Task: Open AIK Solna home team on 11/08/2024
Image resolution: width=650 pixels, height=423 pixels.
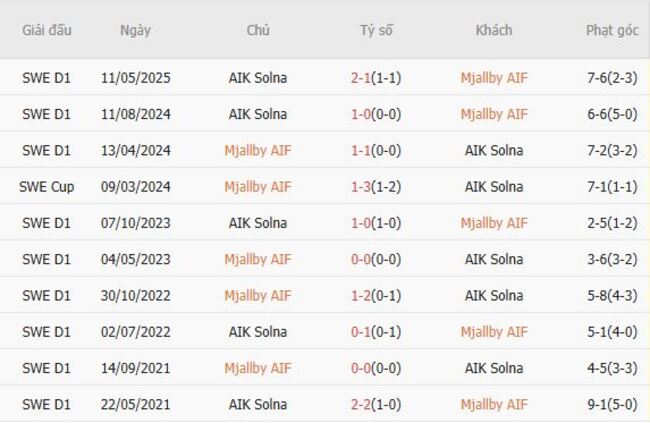Action: click(x=258, y=114)
